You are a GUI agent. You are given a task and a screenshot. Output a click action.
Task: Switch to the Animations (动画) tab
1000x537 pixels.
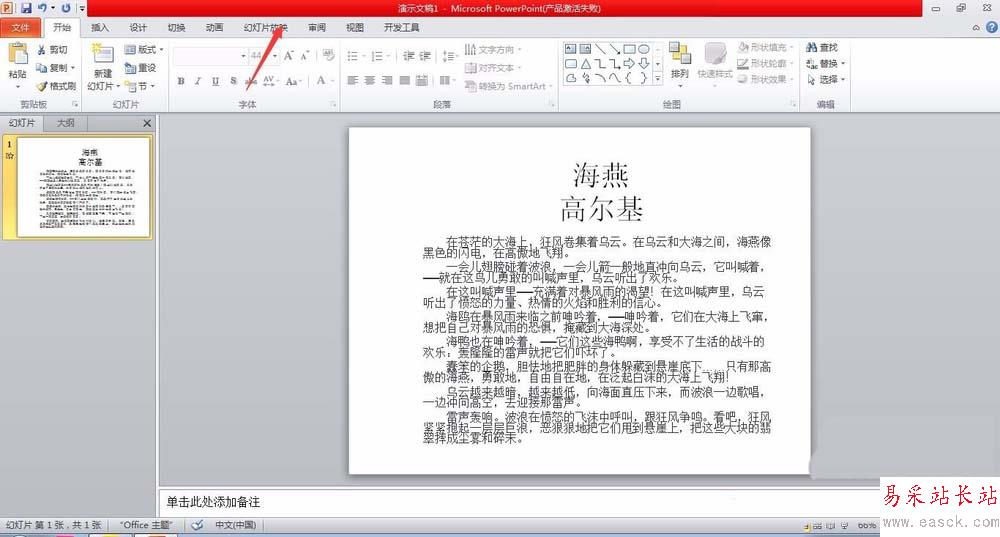coord(215,27)
